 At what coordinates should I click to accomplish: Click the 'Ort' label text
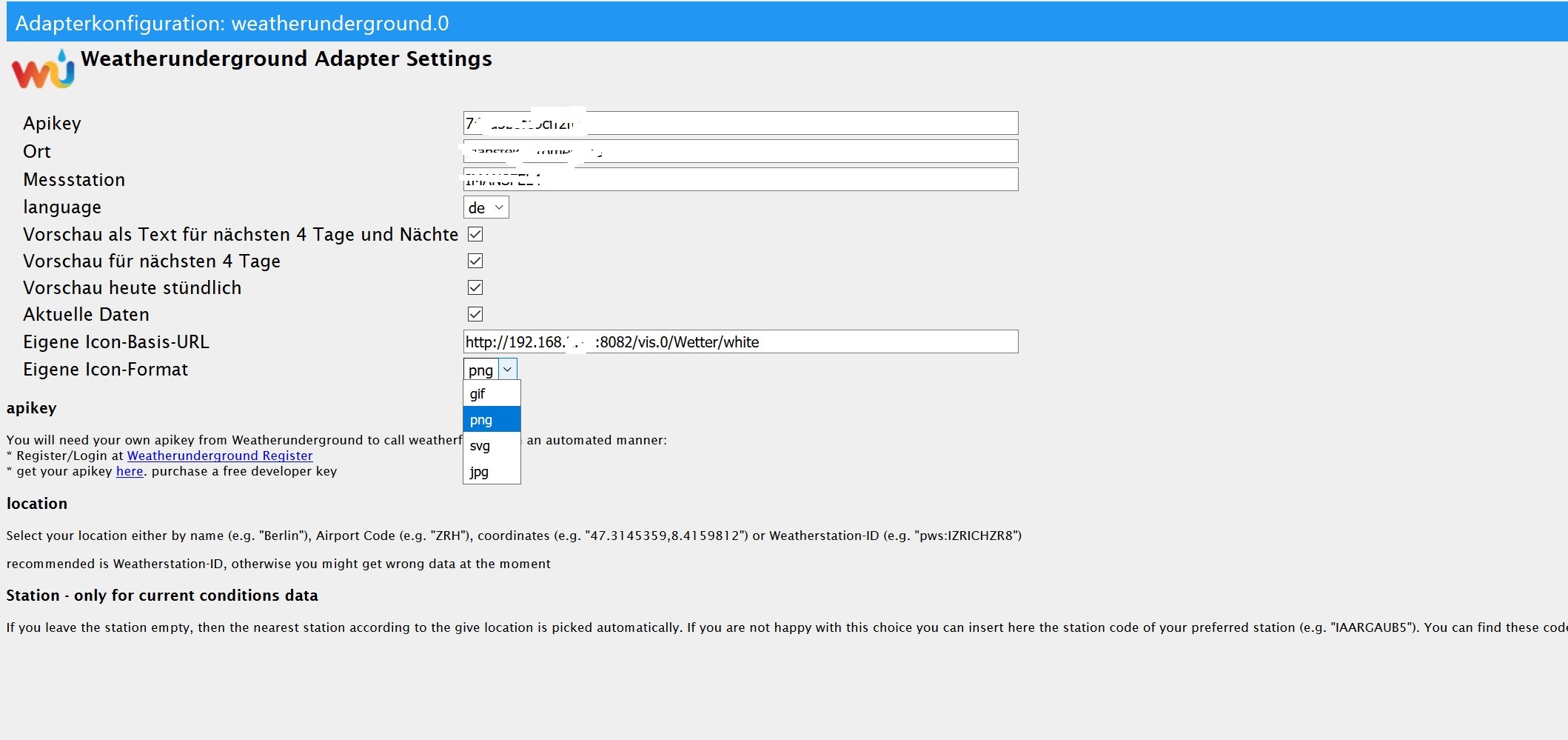point(37,151)
